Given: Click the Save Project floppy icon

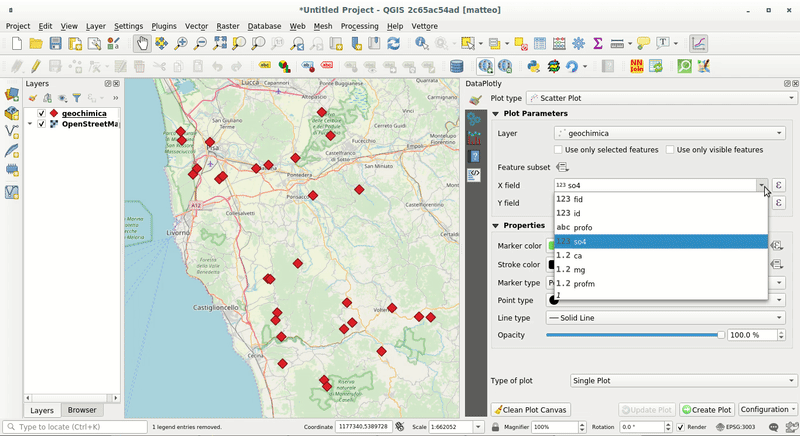Looking at the screenshot, I should click(x=55, y=44).
